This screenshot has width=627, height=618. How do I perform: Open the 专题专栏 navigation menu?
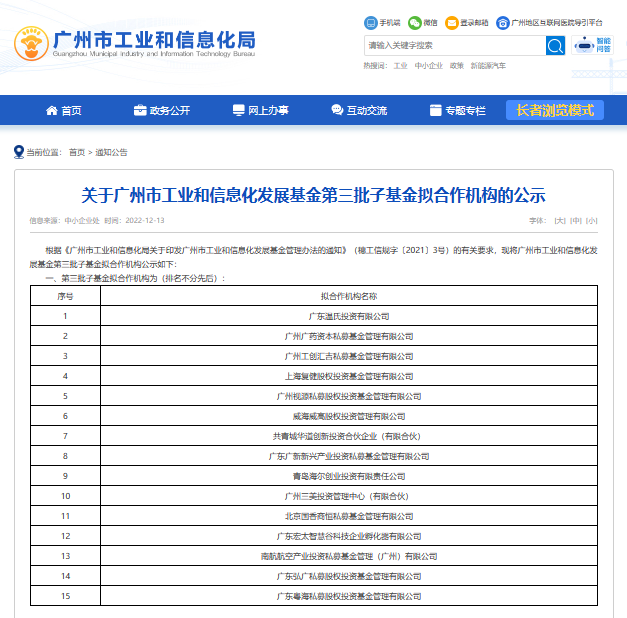pyautogui.click(x=465, y=110)
